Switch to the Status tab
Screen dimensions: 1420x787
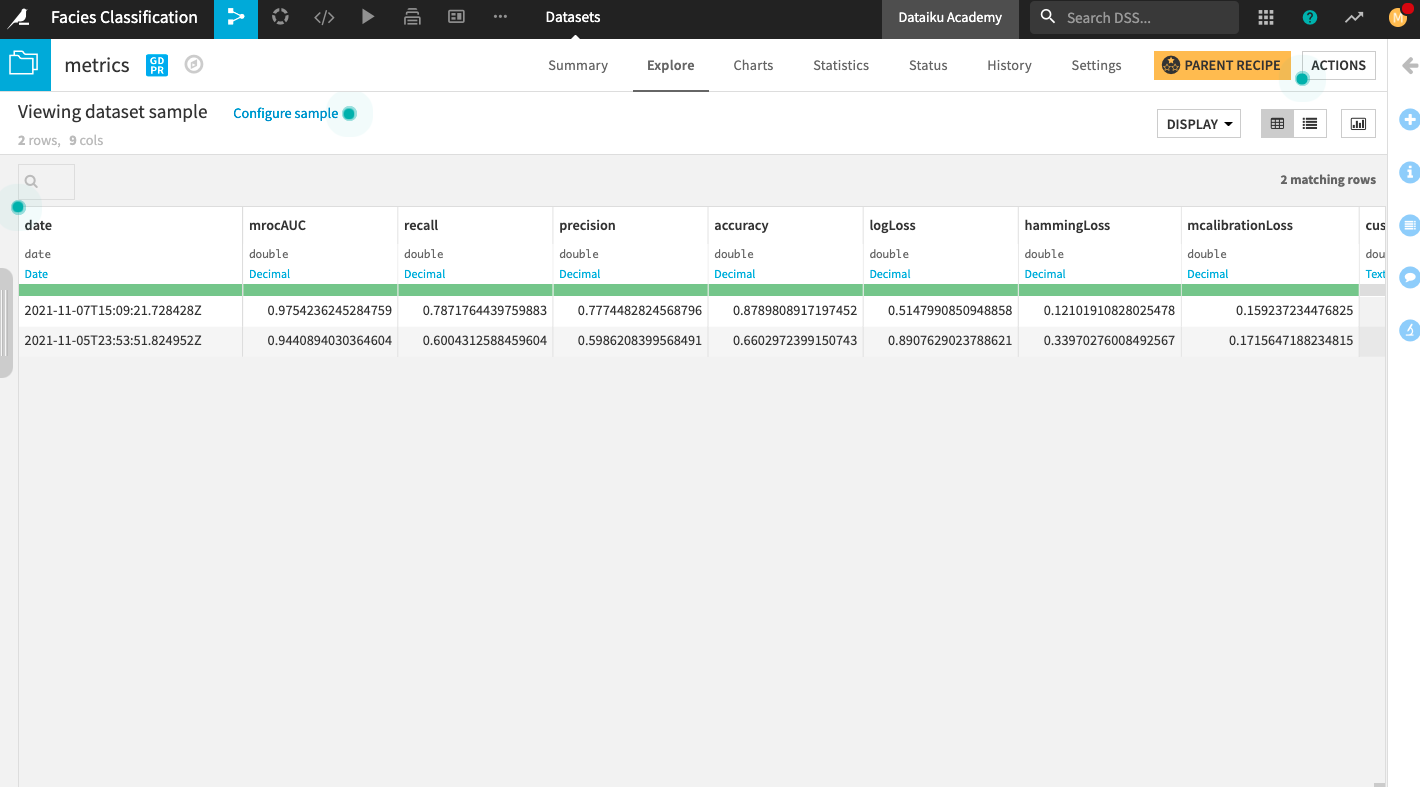tap(928, 65)
